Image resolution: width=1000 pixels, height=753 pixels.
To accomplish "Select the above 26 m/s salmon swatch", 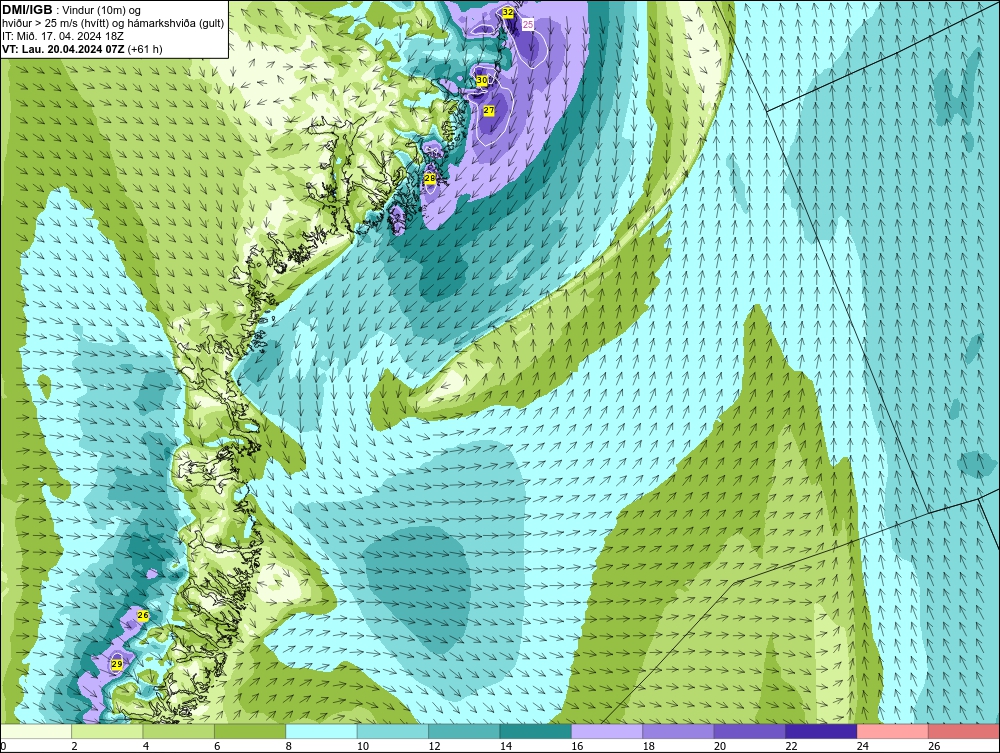I will 964,731.
